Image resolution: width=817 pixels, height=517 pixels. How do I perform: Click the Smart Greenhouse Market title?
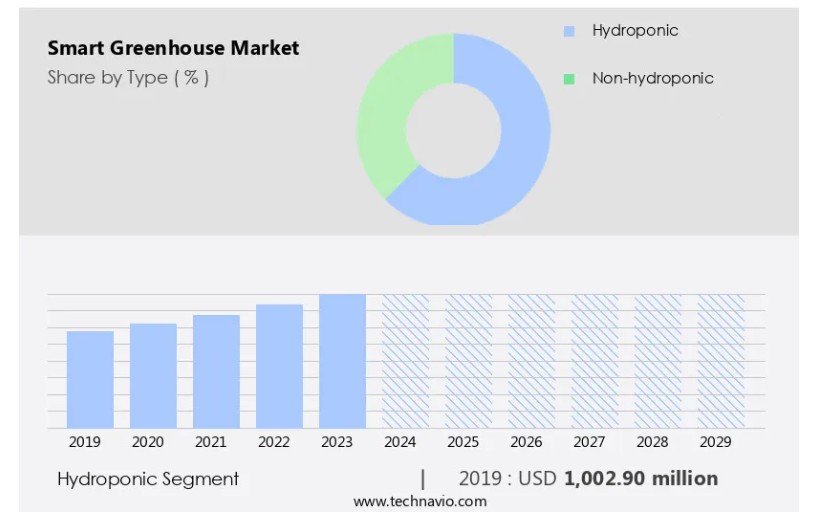pos(173,48)
